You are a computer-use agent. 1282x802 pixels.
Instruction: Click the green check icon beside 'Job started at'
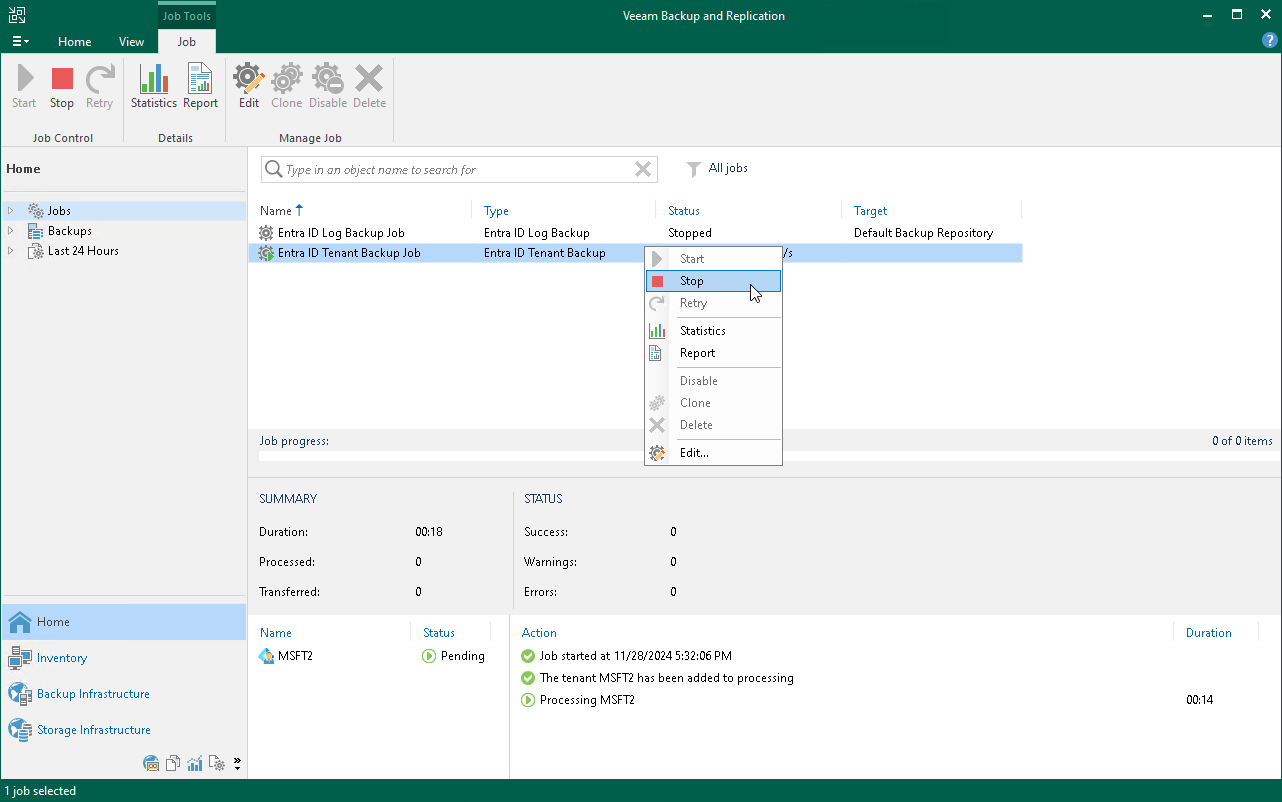pos(528,656)
